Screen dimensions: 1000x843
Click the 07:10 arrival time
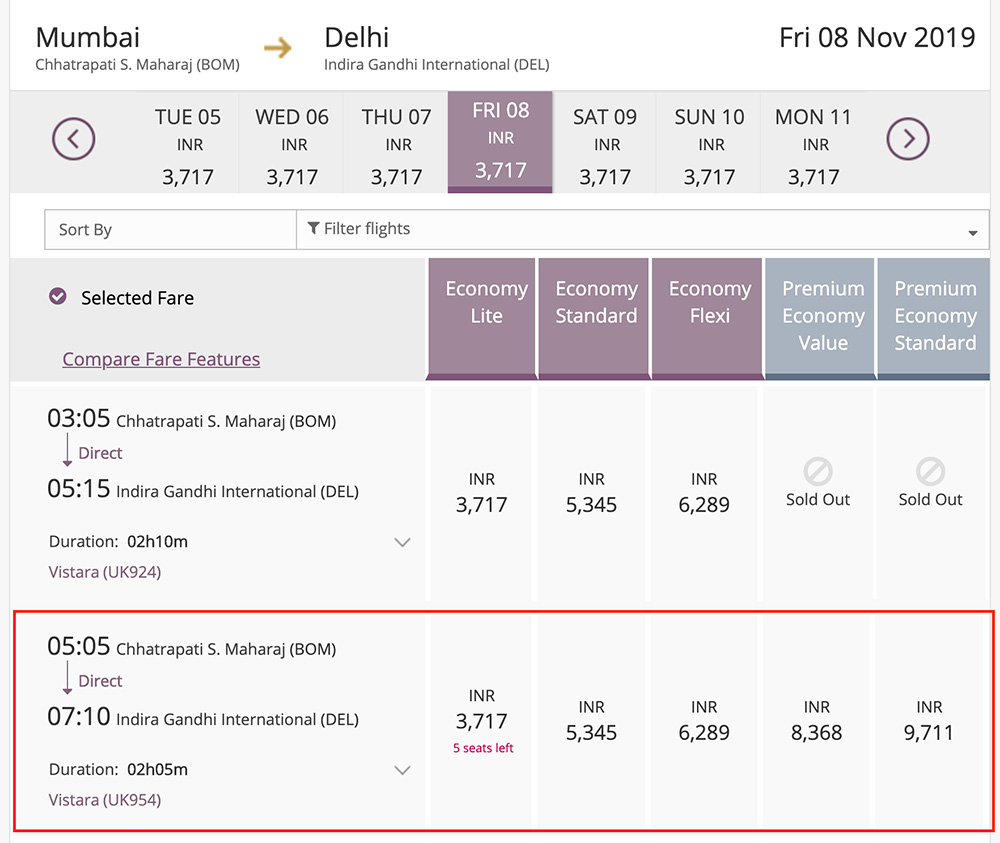(78, 716)
